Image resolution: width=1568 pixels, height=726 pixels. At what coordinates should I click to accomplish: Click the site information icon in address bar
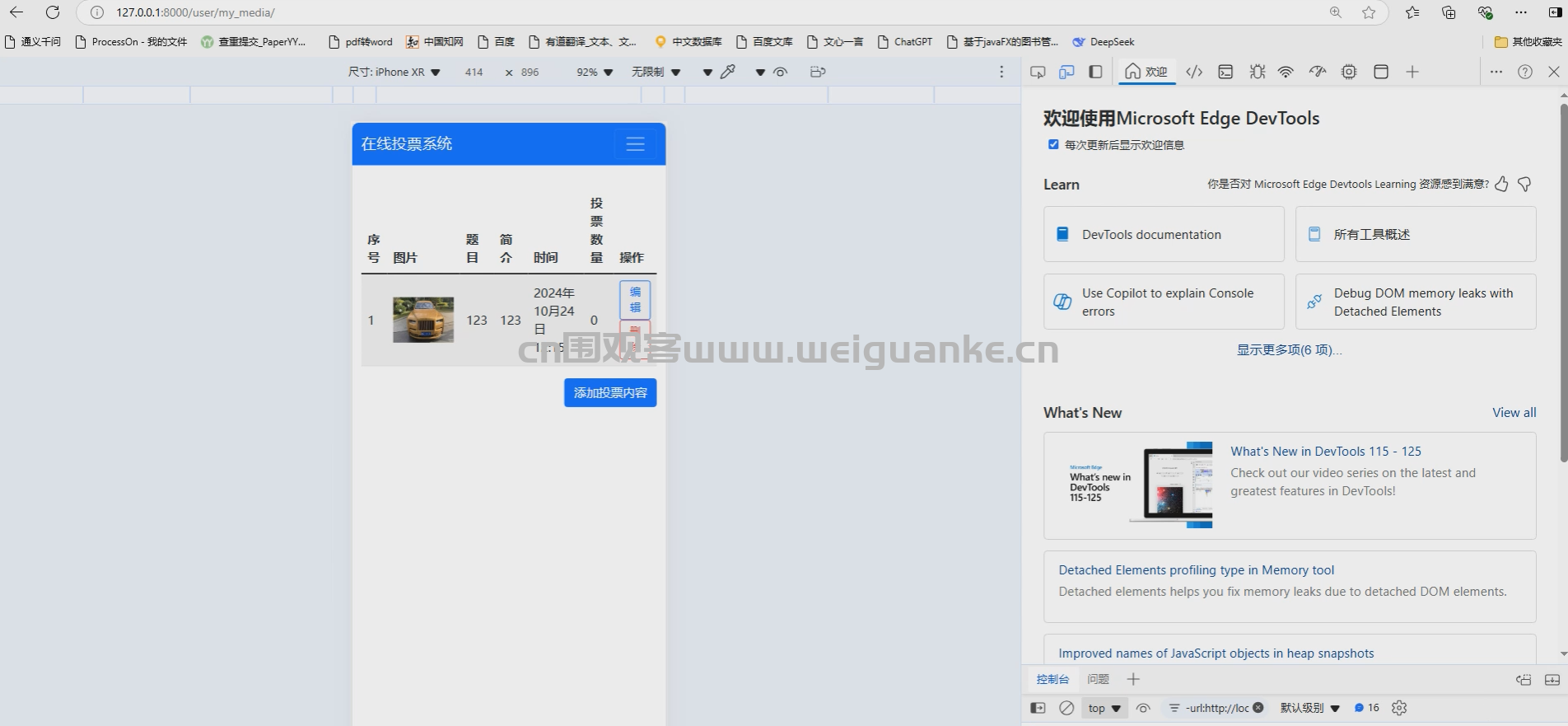[97, 12]
